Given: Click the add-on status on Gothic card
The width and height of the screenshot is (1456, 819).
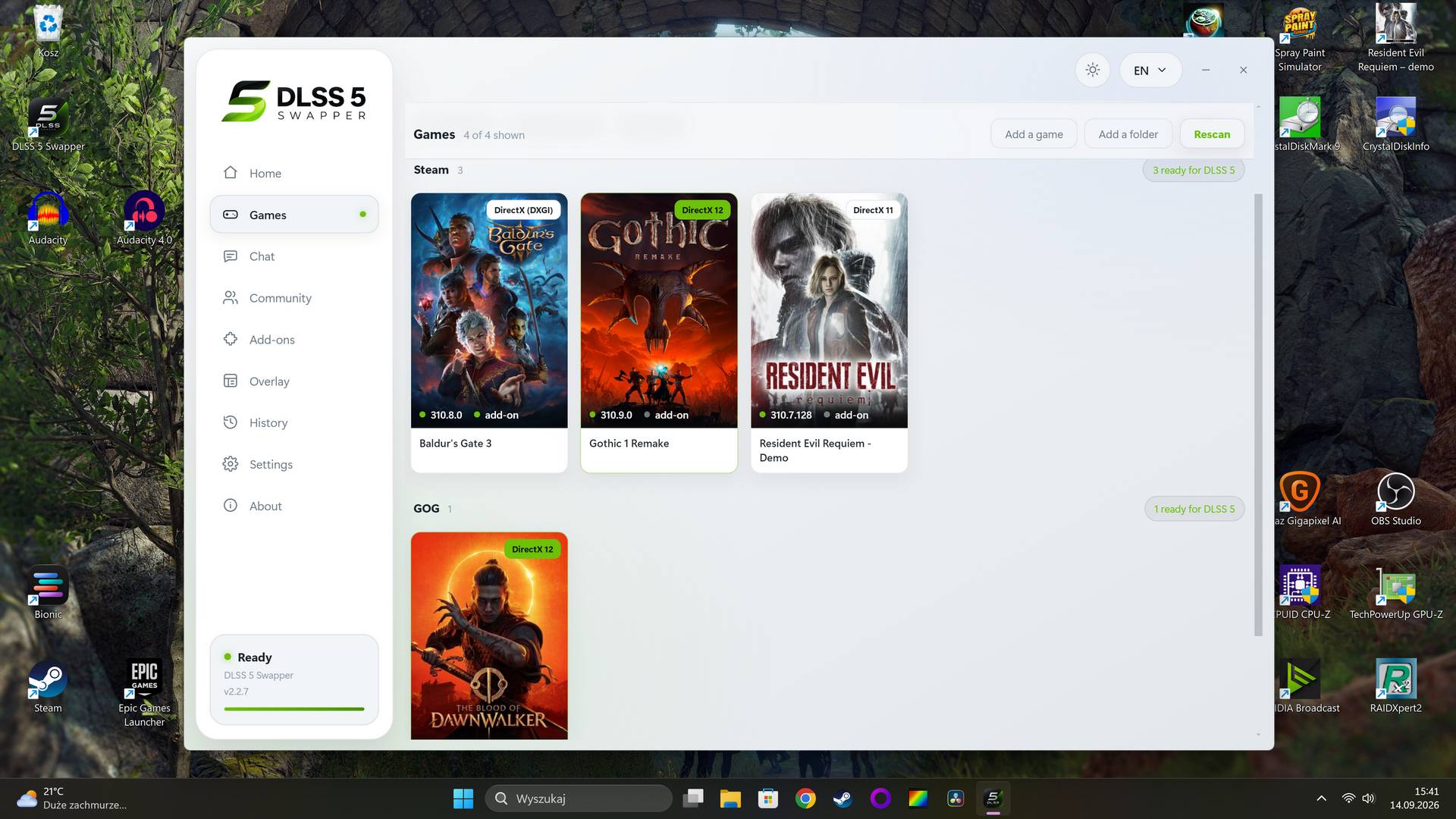Looking at the screenshot, I should 666,415.
